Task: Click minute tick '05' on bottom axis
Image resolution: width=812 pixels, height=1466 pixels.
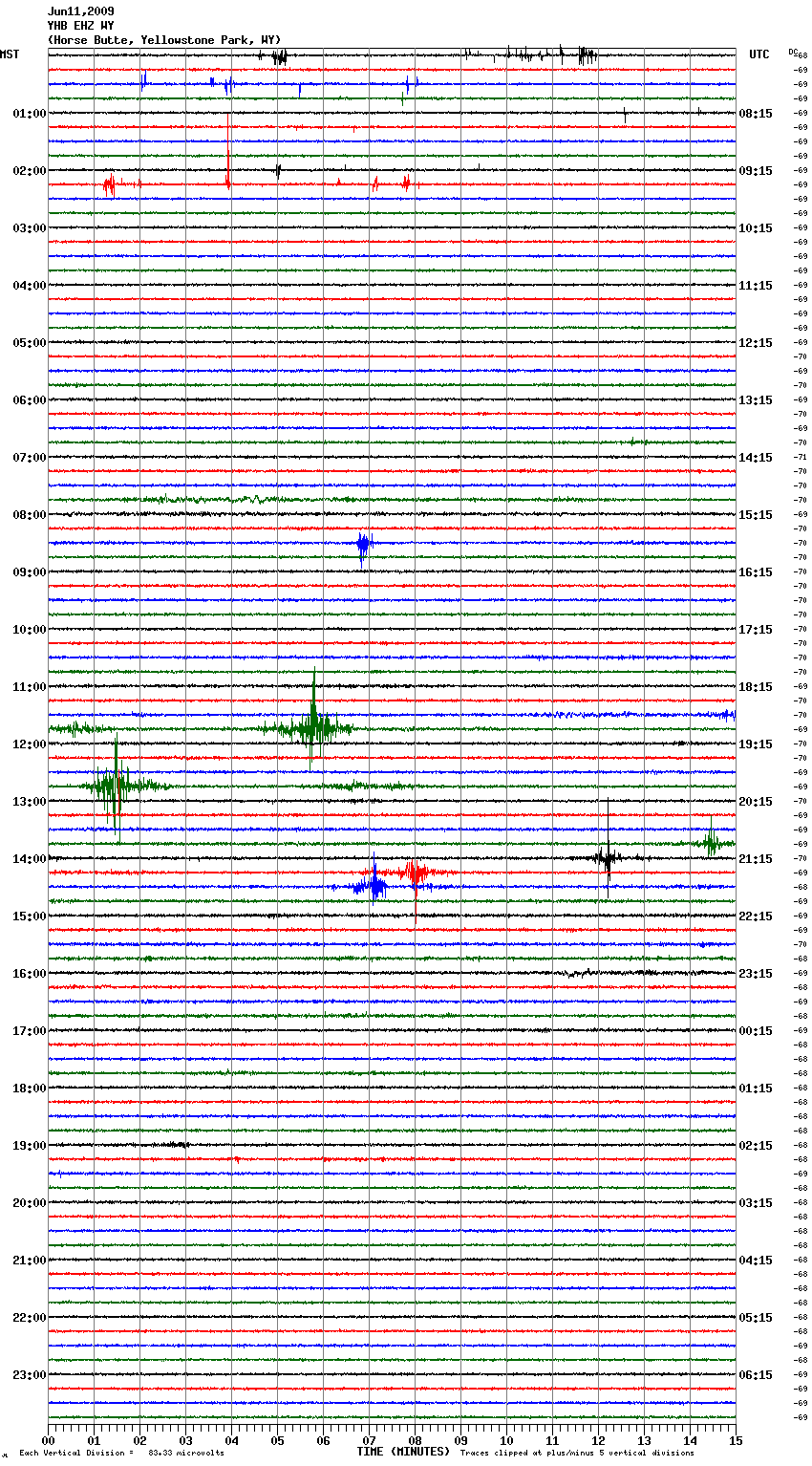Action: click(x=277, y=1440)
